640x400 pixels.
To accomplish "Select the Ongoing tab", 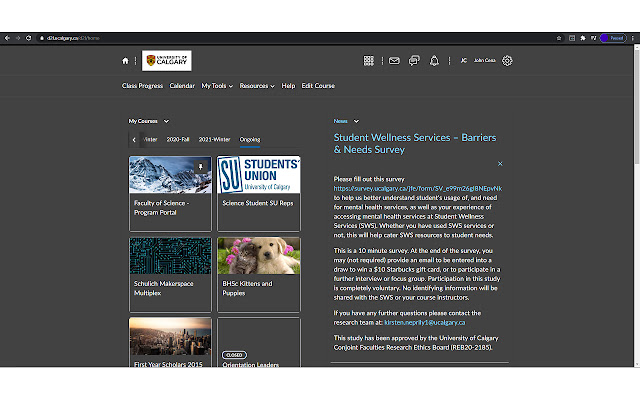I will point(249,140).
